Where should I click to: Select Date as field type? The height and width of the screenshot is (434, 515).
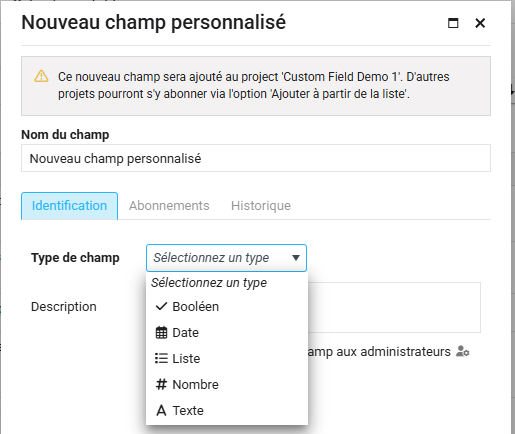pos(227,332)
